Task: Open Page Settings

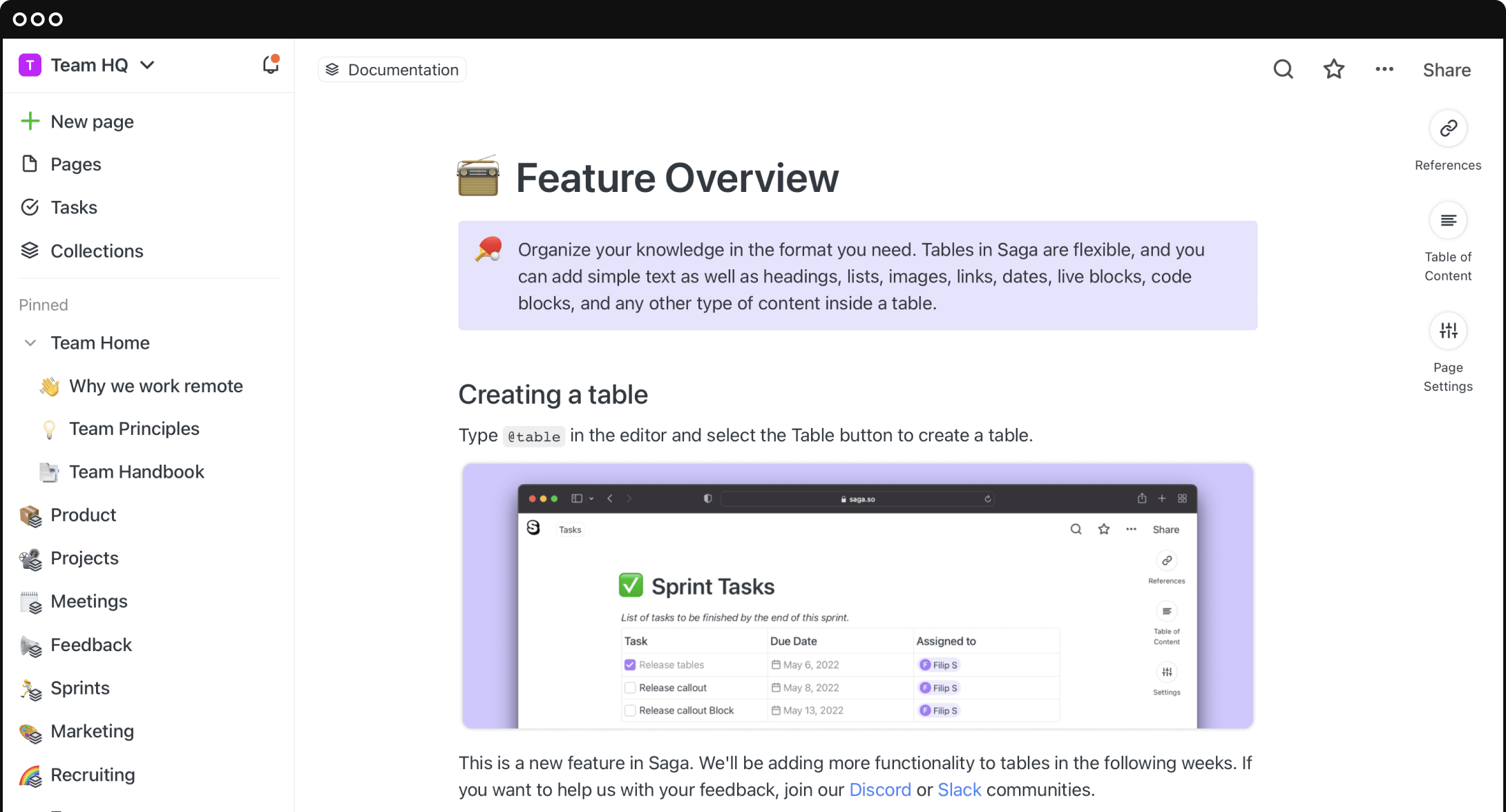Action: point(1448,331)
